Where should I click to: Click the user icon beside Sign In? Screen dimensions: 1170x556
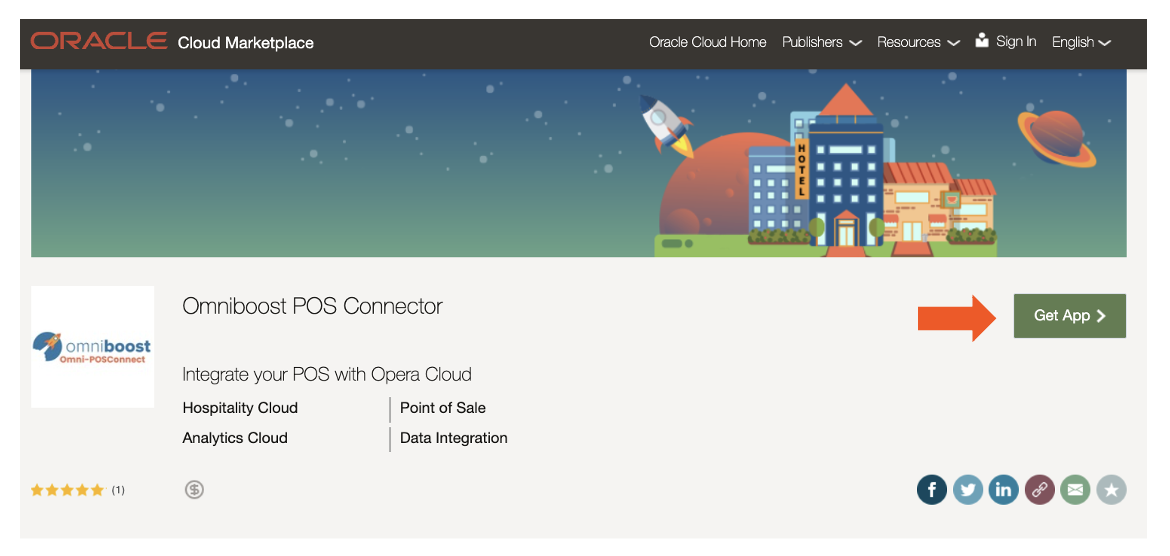982,41
